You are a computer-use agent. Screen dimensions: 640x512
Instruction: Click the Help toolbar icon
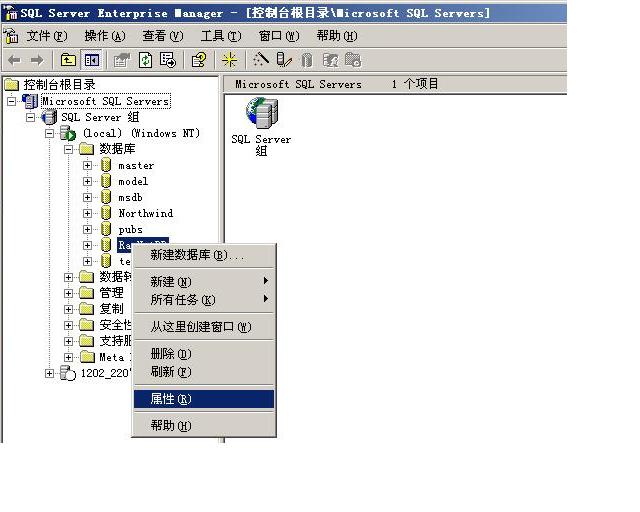click(199, 60)
